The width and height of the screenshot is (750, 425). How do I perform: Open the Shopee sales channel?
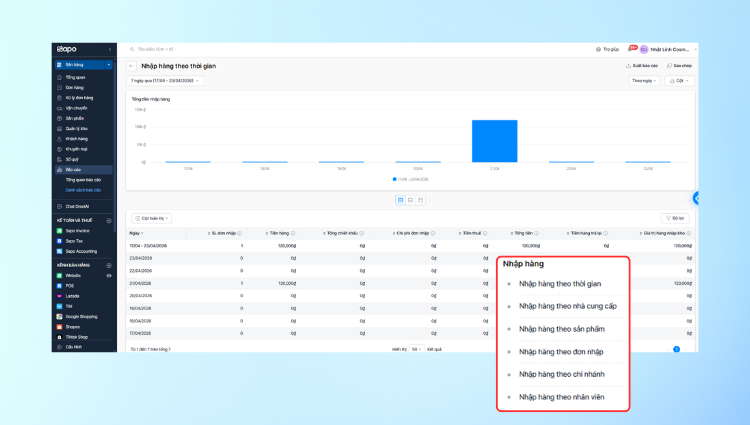click(x=71, y=326)
